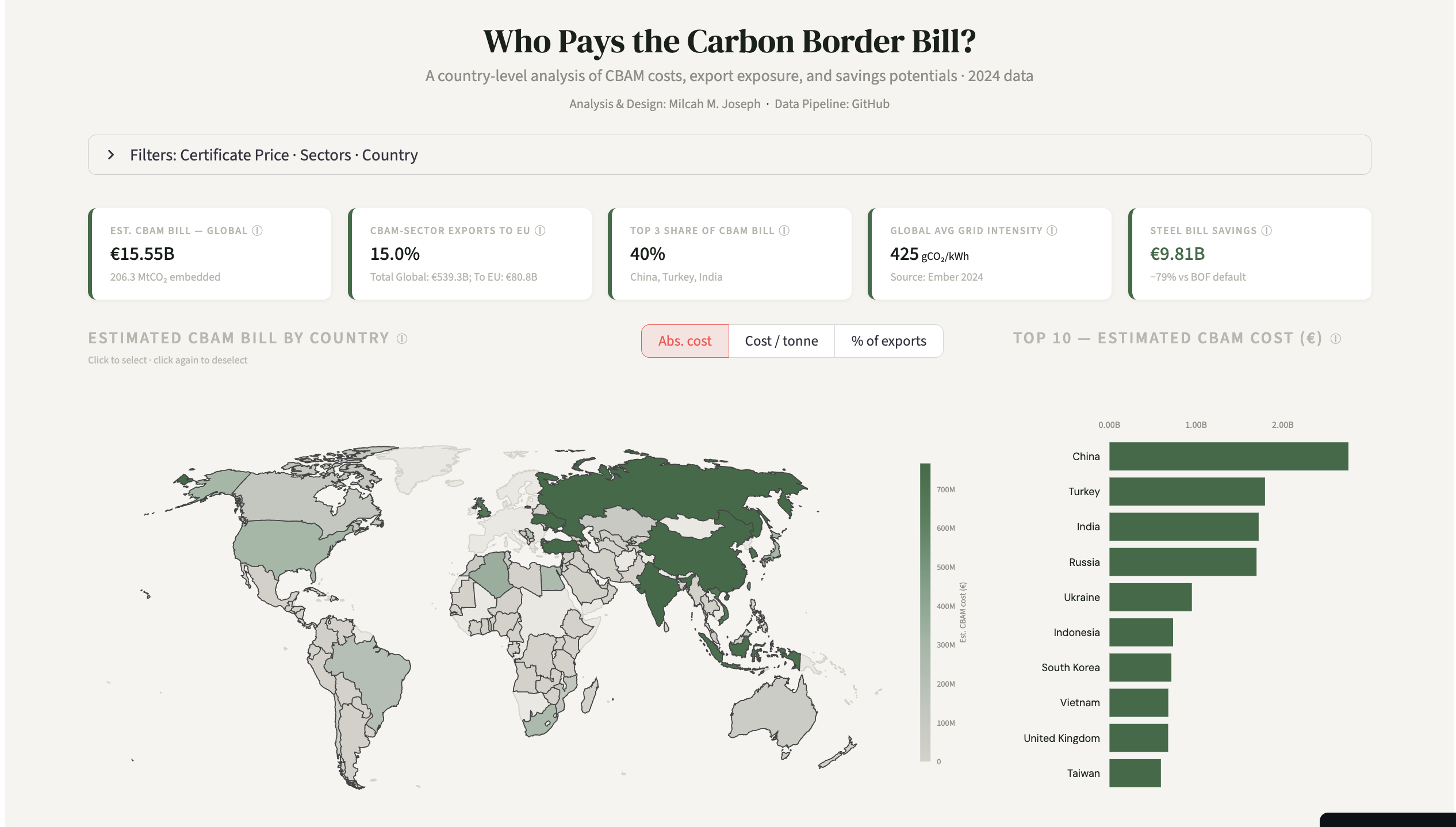Switch to % of exports view
The image size is (1456, 827).
coord(888,341)
